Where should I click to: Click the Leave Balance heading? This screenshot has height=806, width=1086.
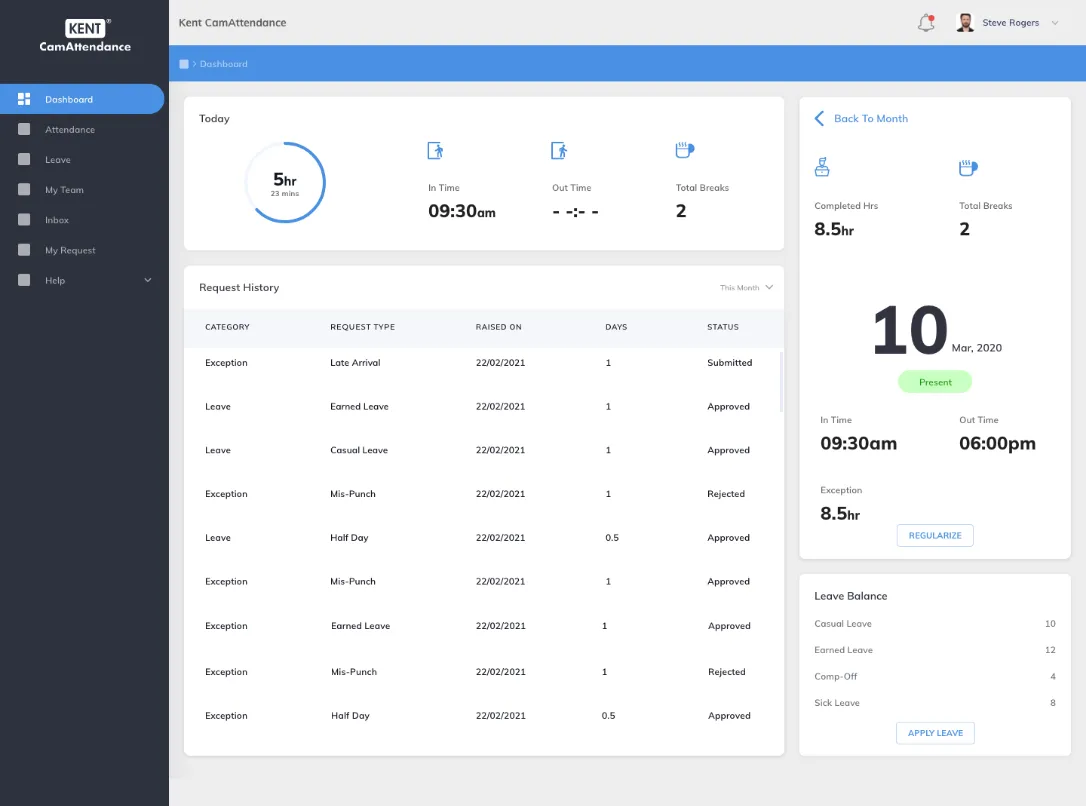pos(851,596)
